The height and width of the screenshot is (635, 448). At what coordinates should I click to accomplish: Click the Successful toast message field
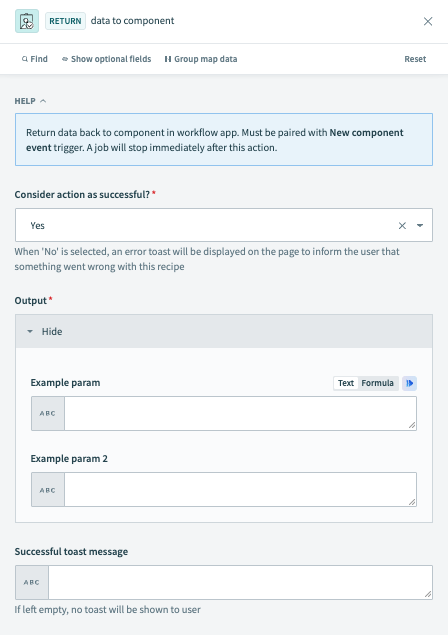240,582
